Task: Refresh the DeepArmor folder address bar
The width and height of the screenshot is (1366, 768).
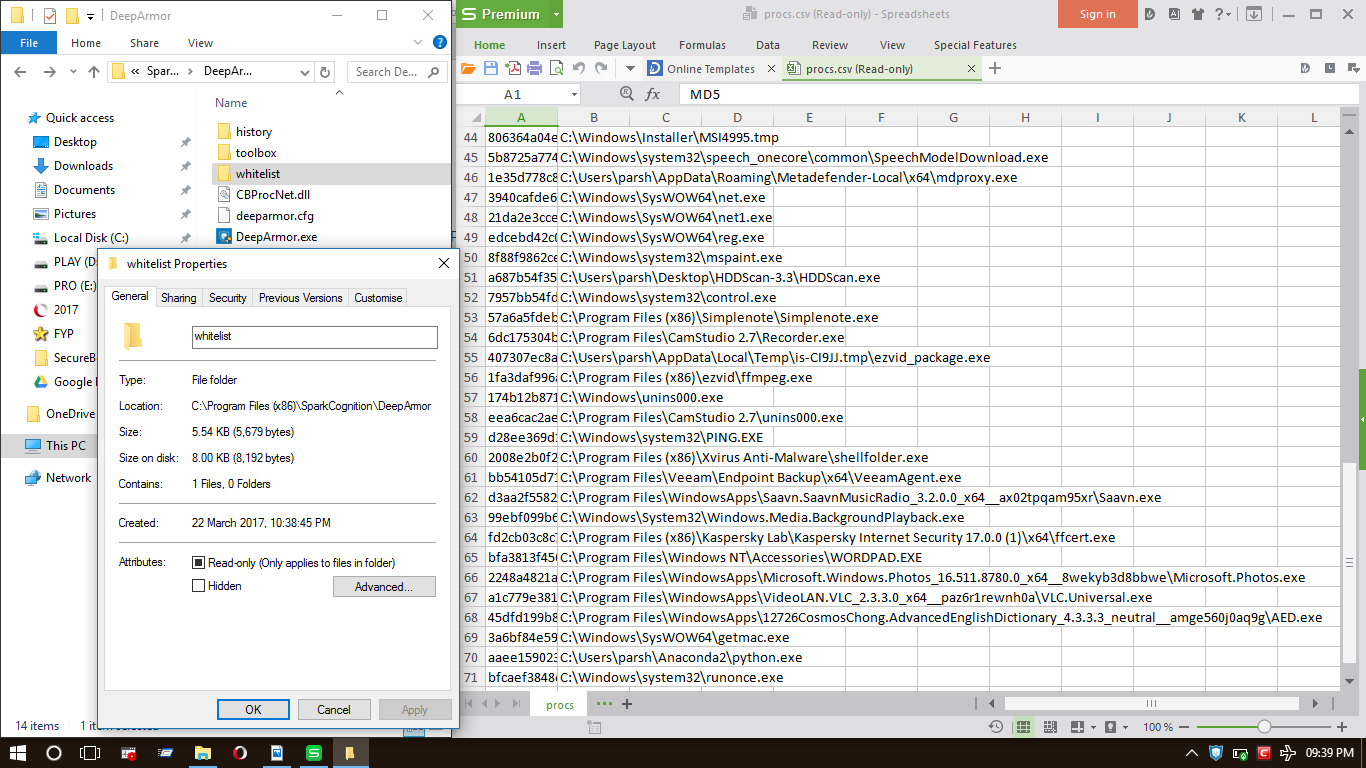Action: 324,72
